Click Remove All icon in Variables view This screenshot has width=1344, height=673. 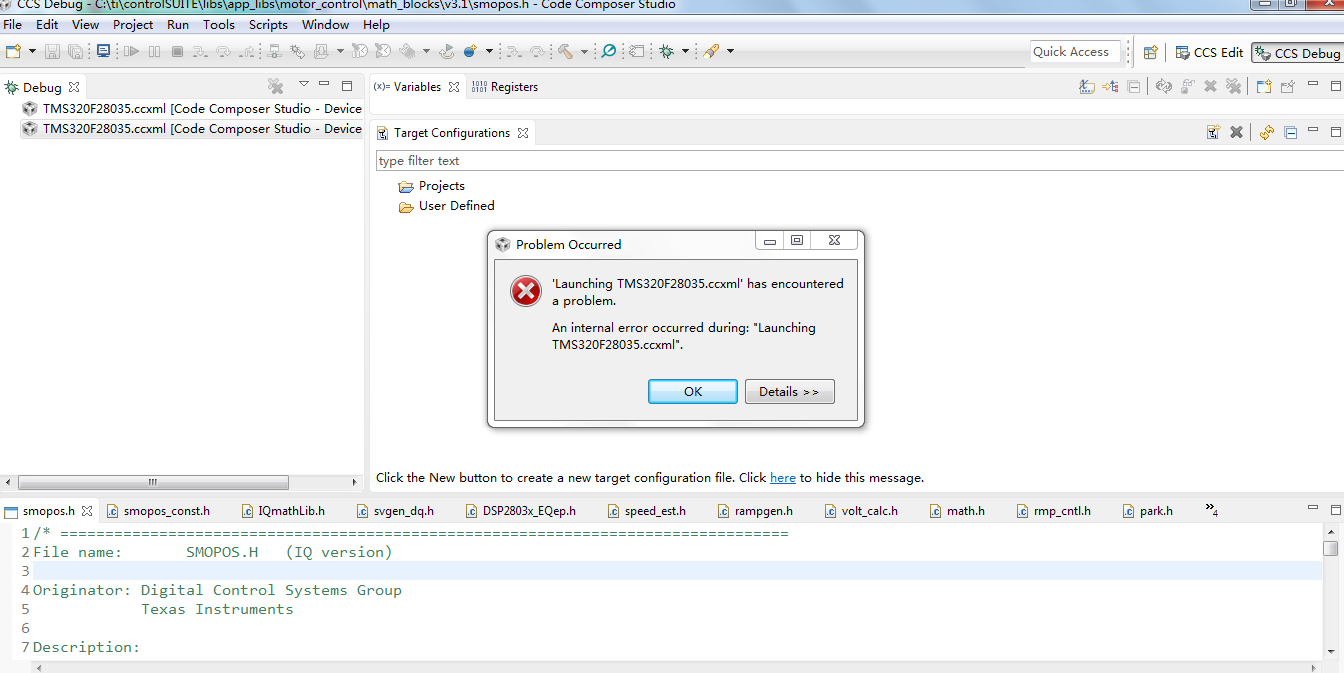coord(1233,86)
